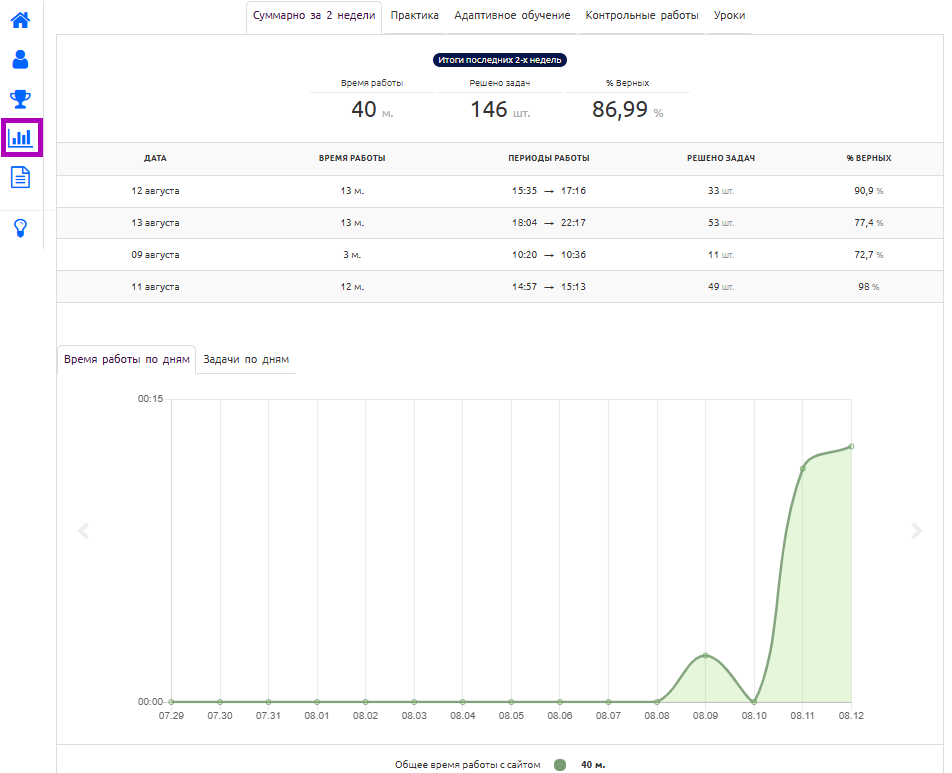Switch to the 'Адаптивное обучение' tab
The image size is (952, 773).
(512, 16)
